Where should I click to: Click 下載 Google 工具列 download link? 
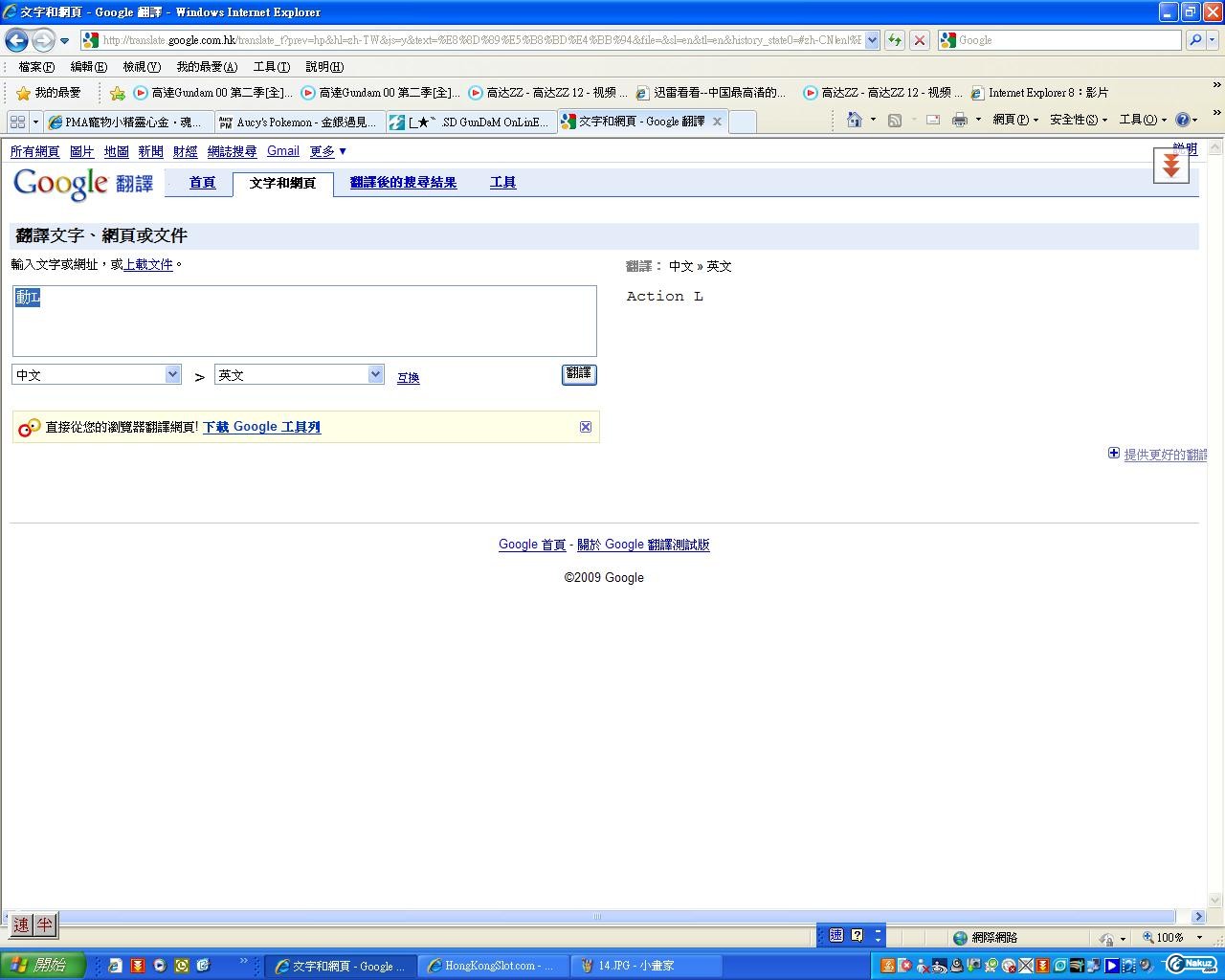point(261,428)
